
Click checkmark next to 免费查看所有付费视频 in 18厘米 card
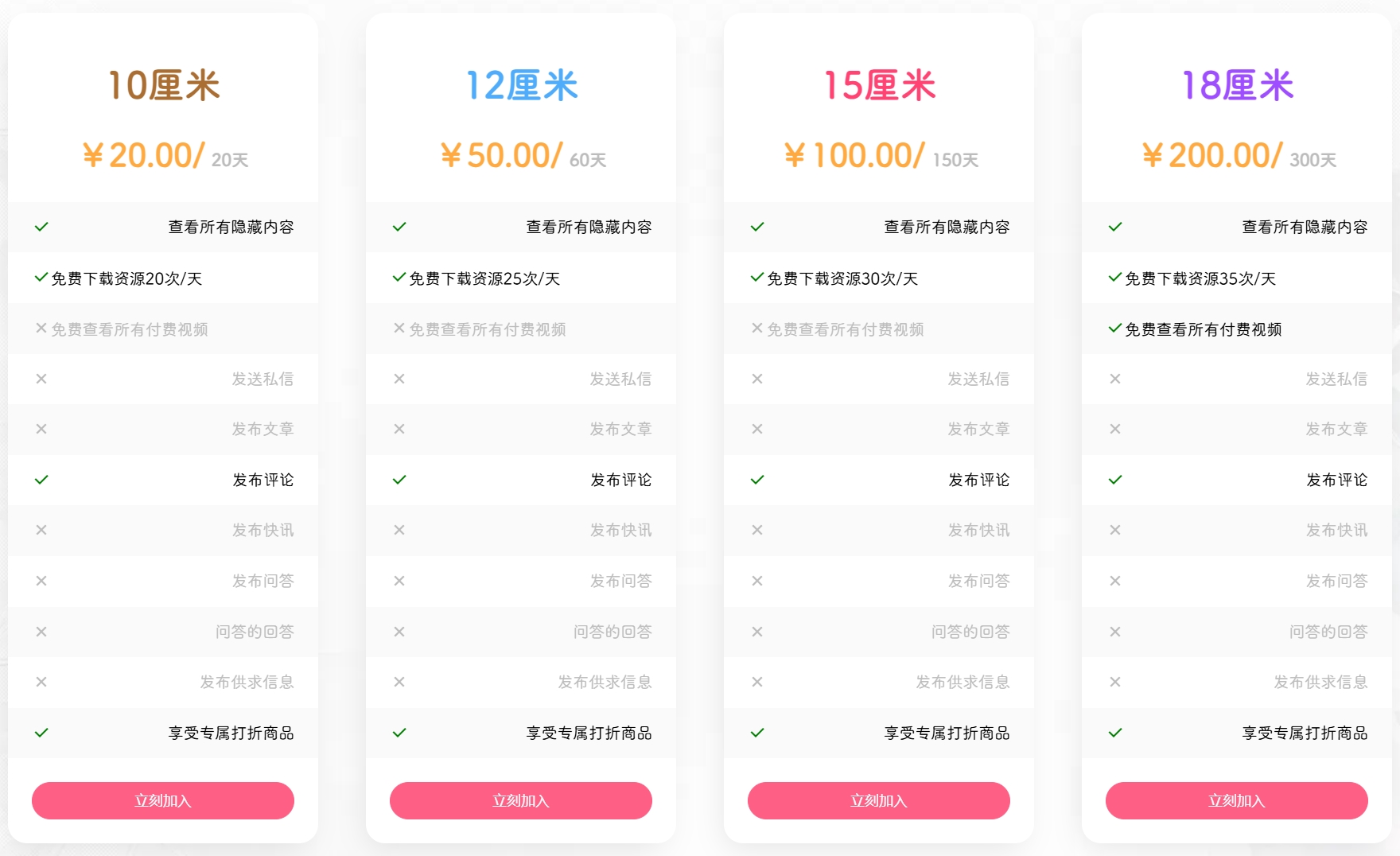tap(1115, 328)
